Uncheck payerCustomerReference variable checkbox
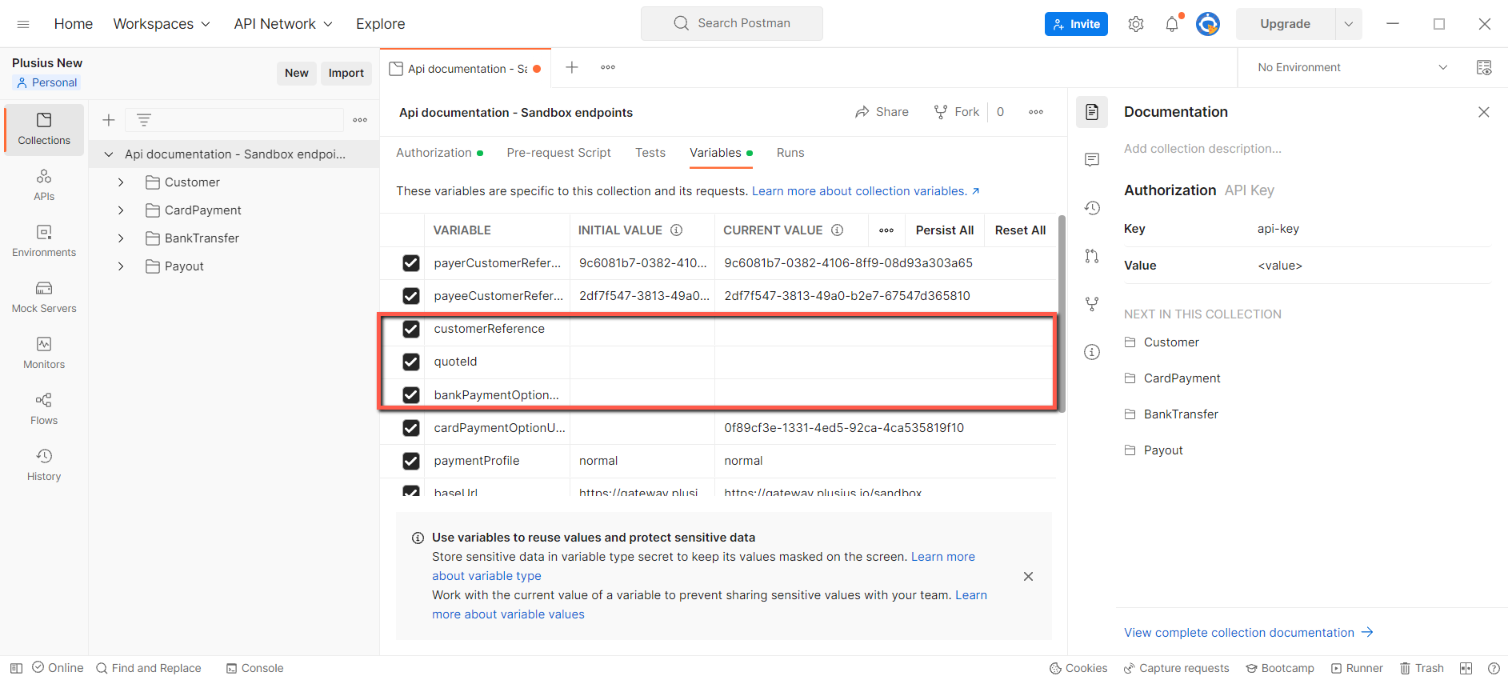Screen dimensions: 1508x680 coord(411,263)
